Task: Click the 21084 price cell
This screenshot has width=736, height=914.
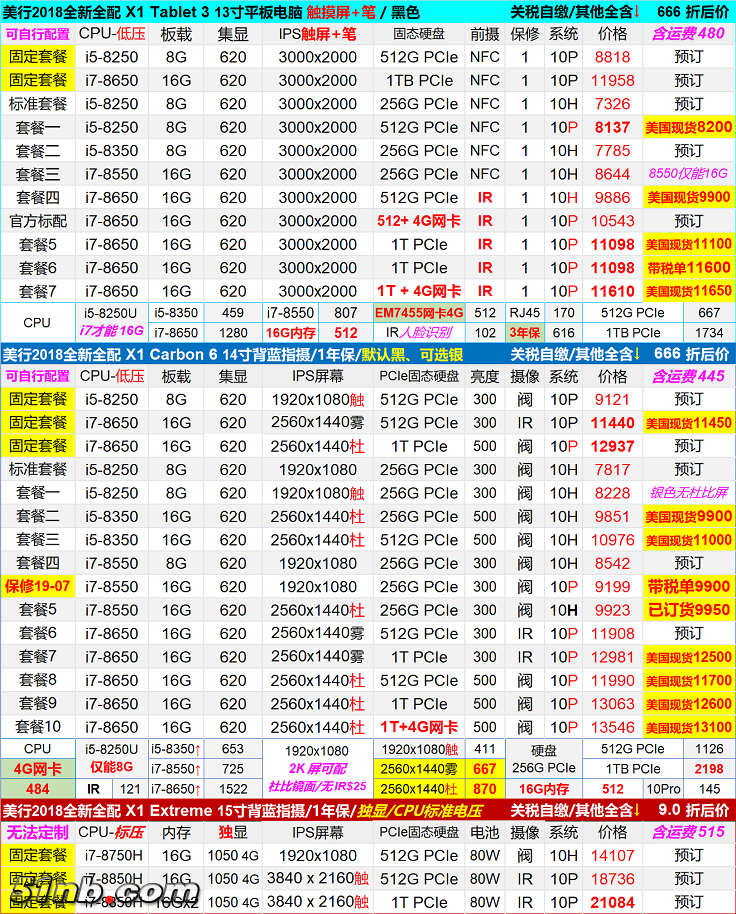Action: tap(613, 902)
